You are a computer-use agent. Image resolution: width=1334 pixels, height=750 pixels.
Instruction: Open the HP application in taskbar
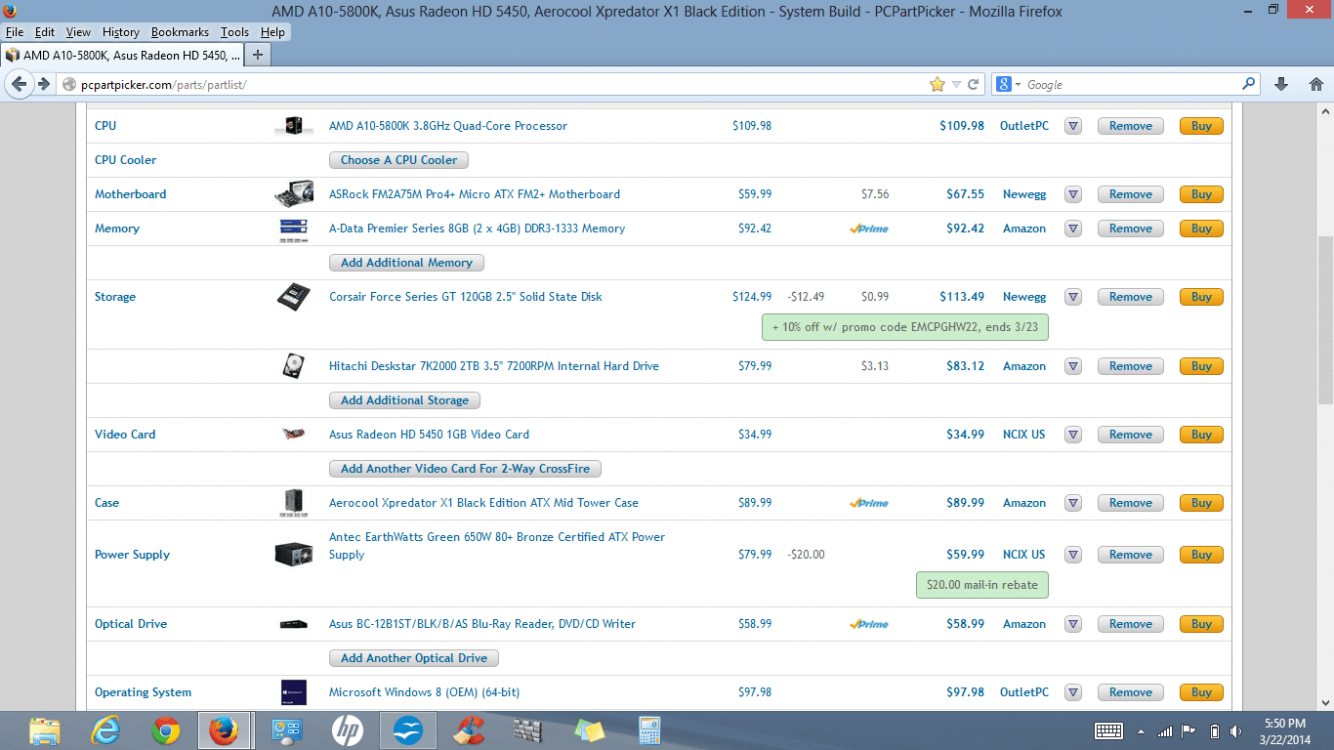[x=347, y=731]
